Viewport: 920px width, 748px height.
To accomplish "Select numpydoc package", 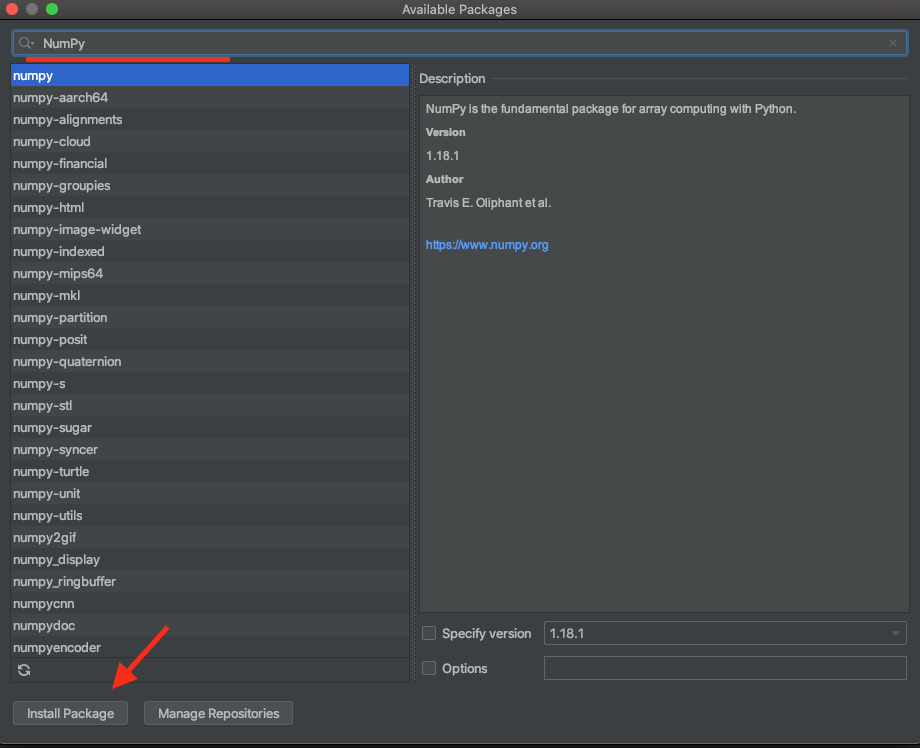I will (210, 625).
